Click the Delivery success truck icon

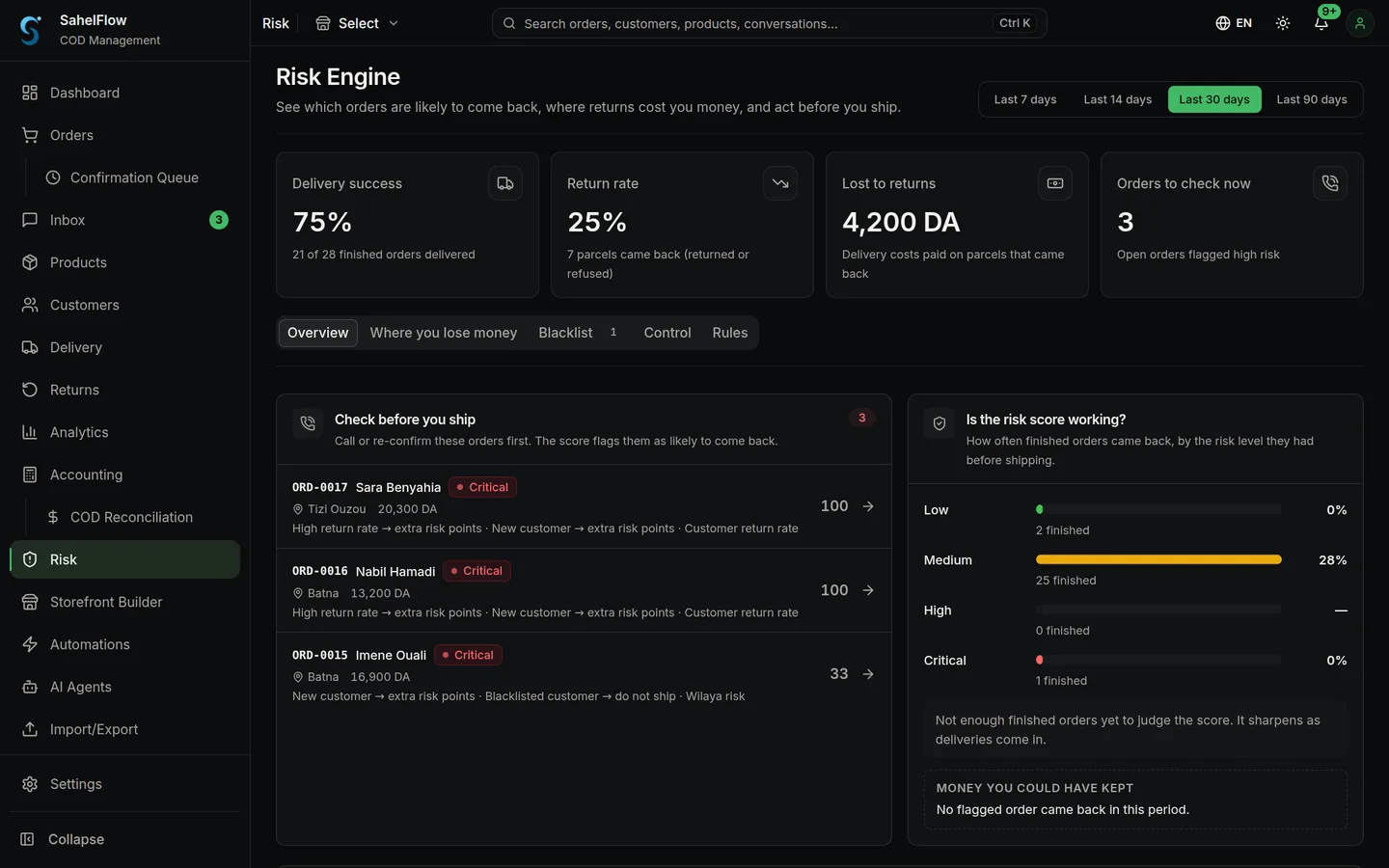505,183
